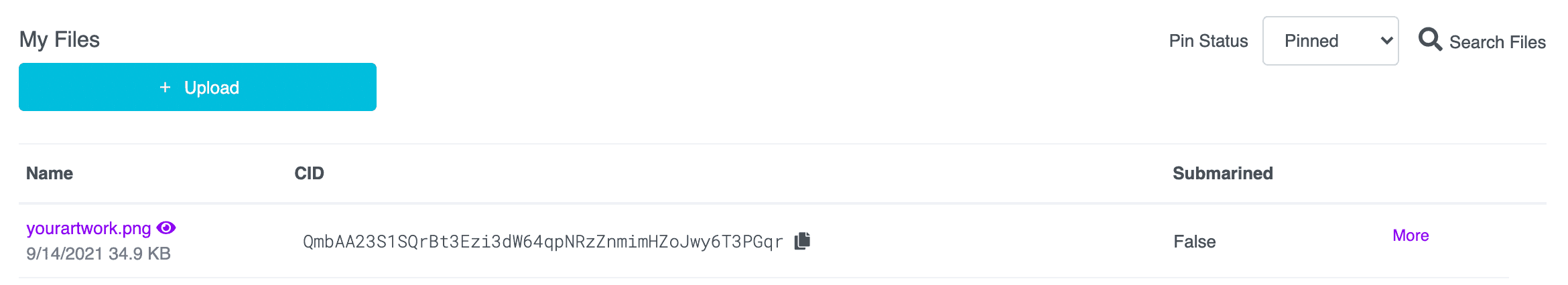Open the yourartwork.png file link
Screen dimensions: 1568x285
point(88,228)
